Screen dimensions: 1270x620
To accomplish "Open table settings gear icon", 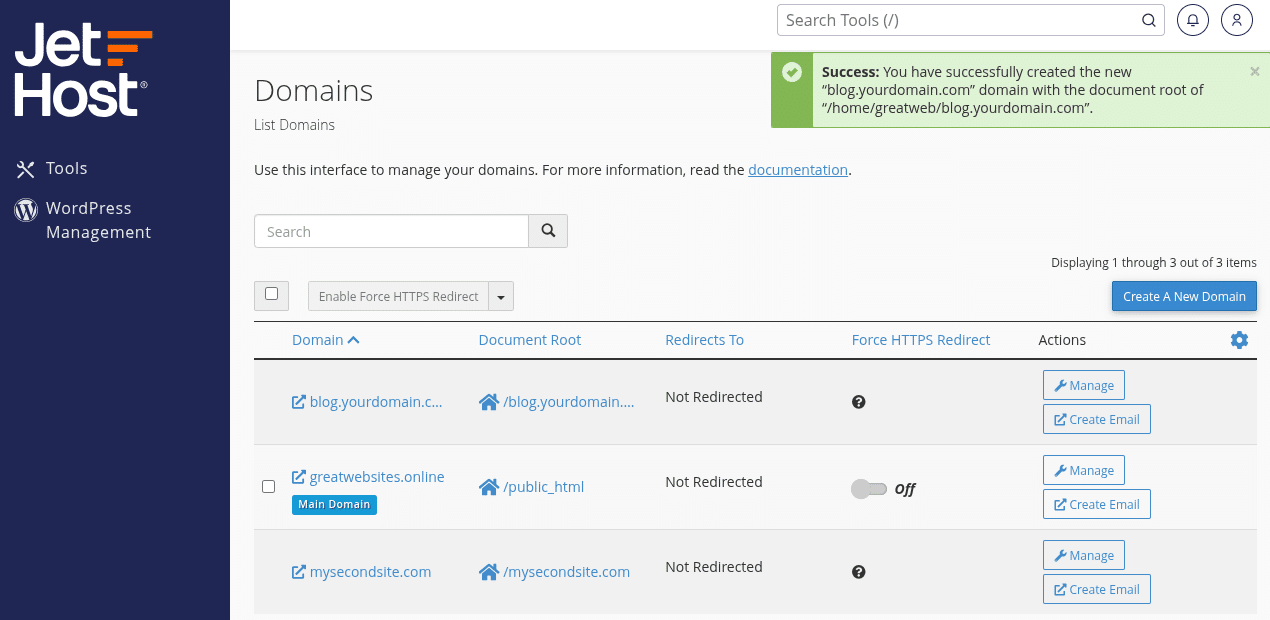I will (x=1239, y=340).
